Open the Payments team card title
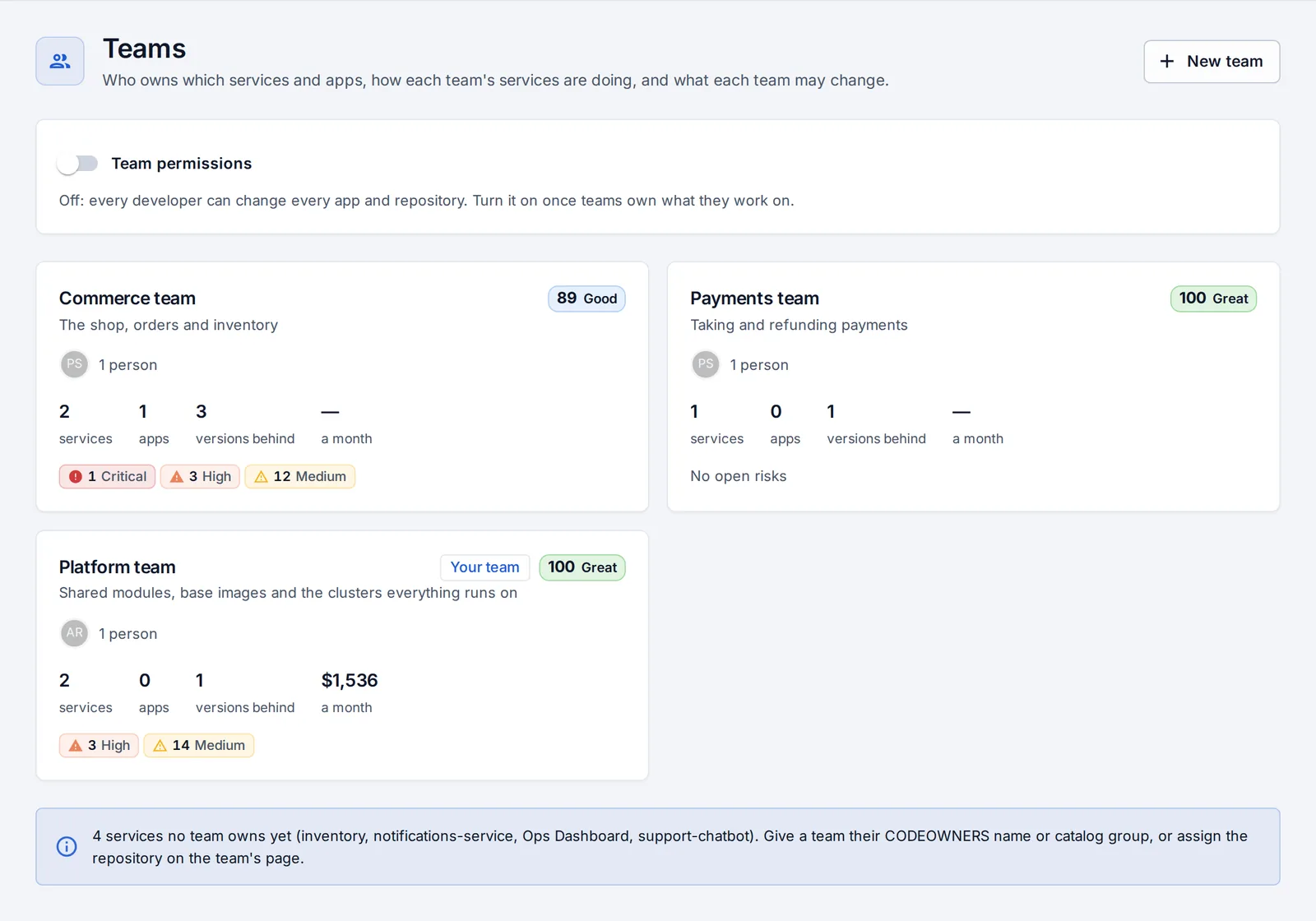1316x921 pixels. point(754,299)
